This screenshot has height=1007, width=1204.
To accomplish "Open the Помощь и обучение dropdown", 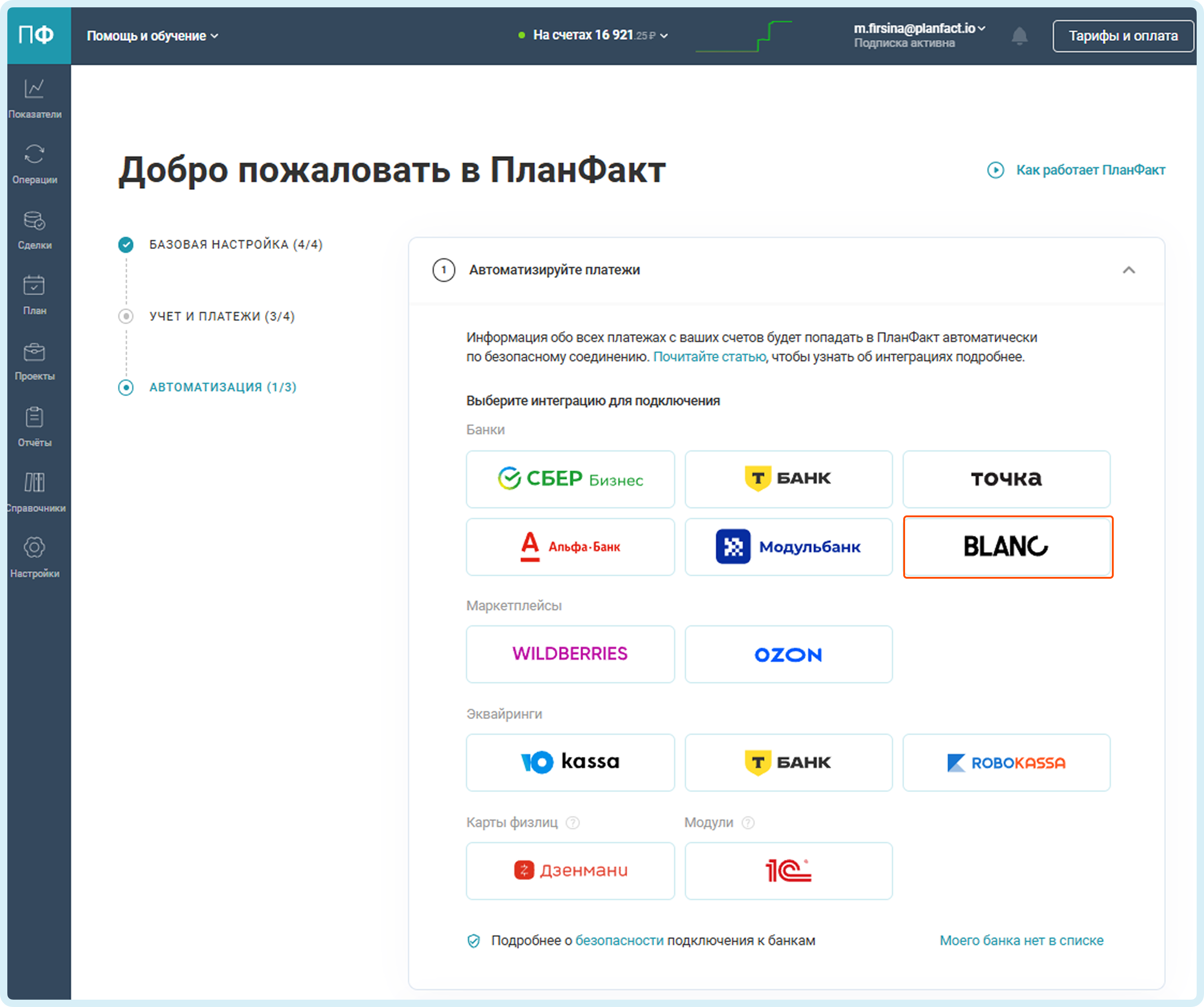I will click(x=153, y=36).
